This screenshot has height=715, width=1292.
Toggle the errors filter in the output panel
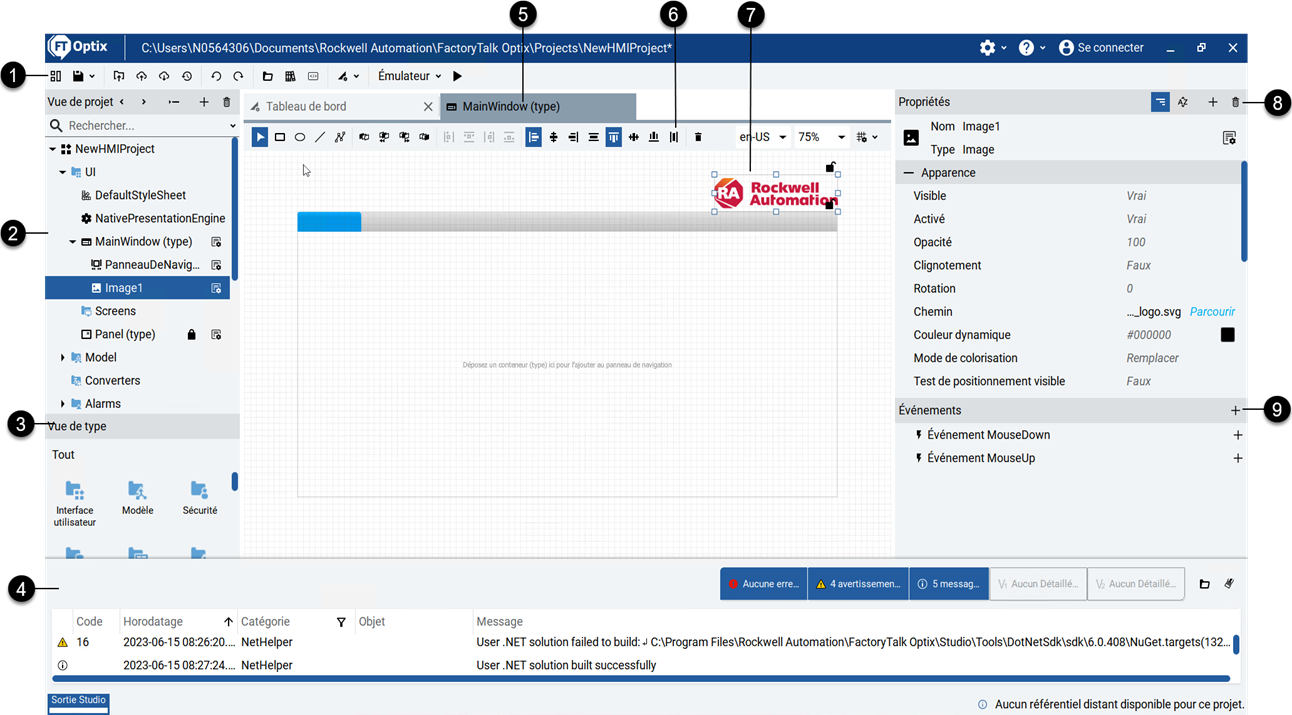click(x=764, y=584)
